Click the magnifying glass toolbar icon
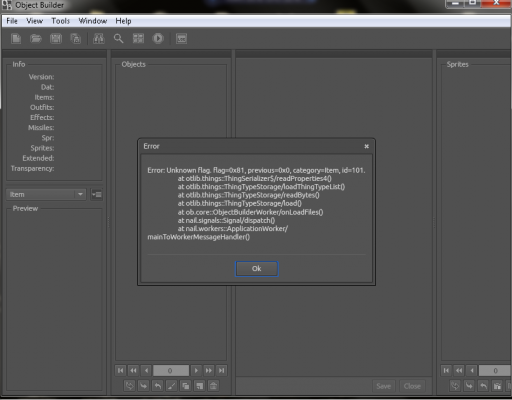Image resolution: width=512 pixels, height=400 pixels. coord(118,39)
